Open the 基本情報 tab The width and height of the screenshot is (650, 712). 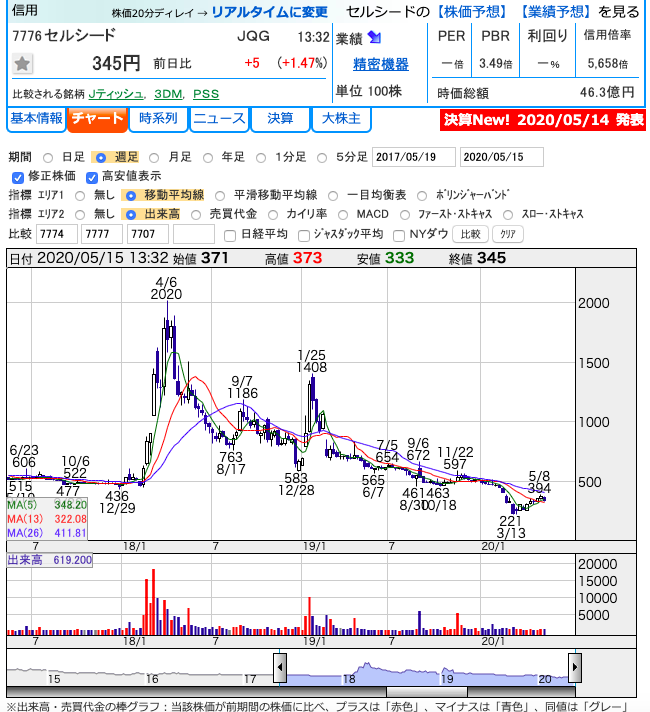tap(36, 119)
